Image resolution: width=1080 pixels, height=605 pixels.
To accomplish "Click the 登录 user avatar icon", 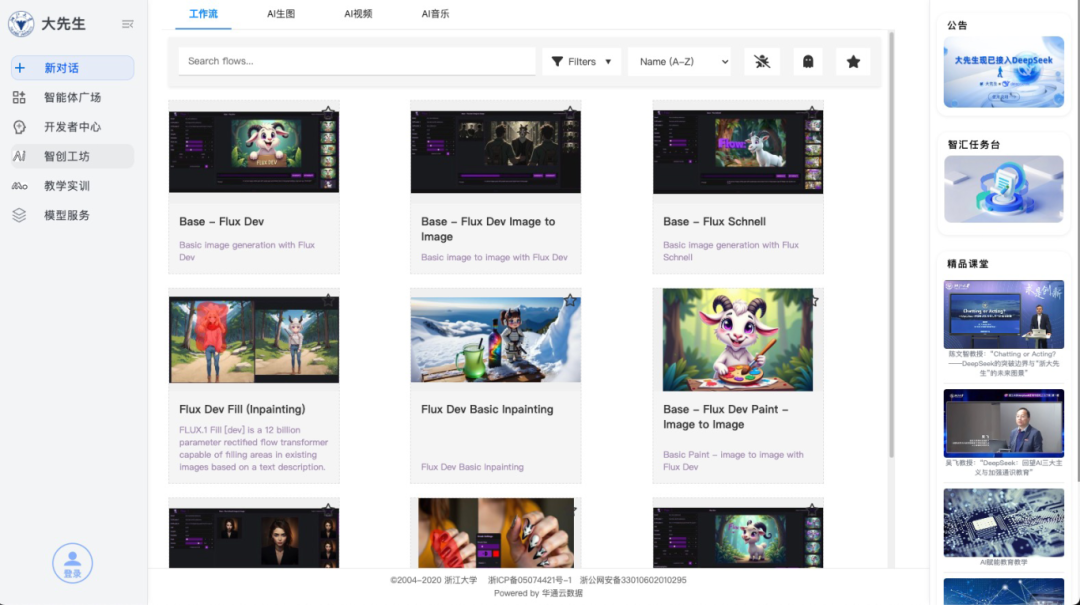I will [72, 562].
